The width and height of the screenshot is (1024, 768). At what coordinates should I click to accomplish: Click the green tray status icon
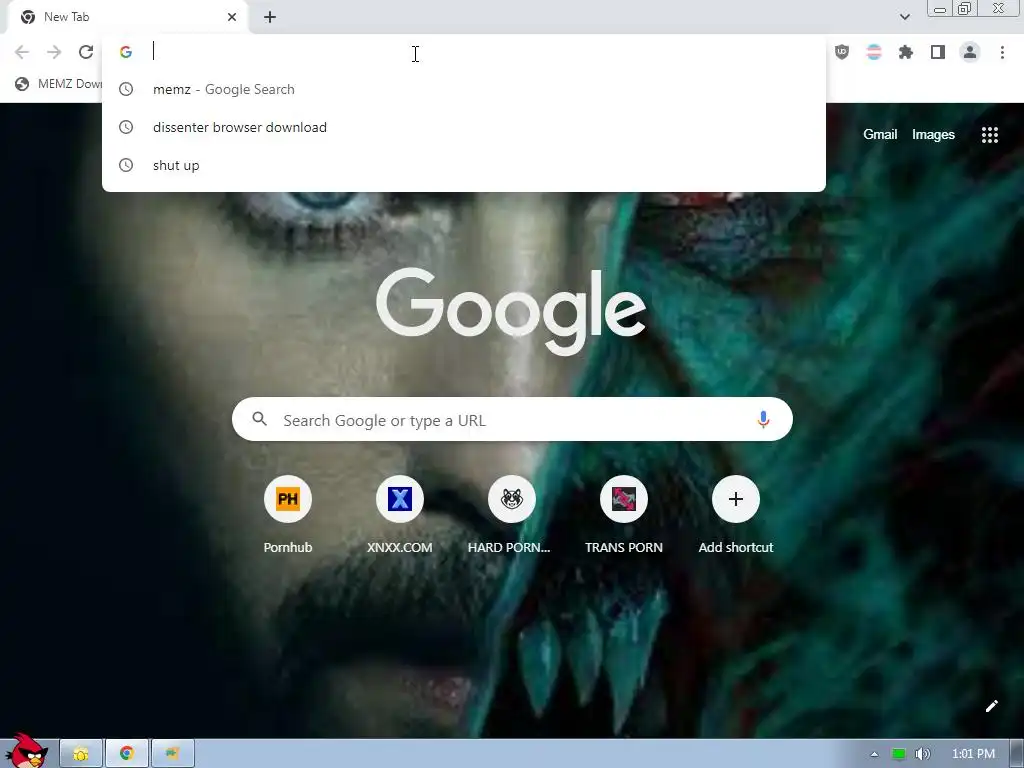point(899,754)
